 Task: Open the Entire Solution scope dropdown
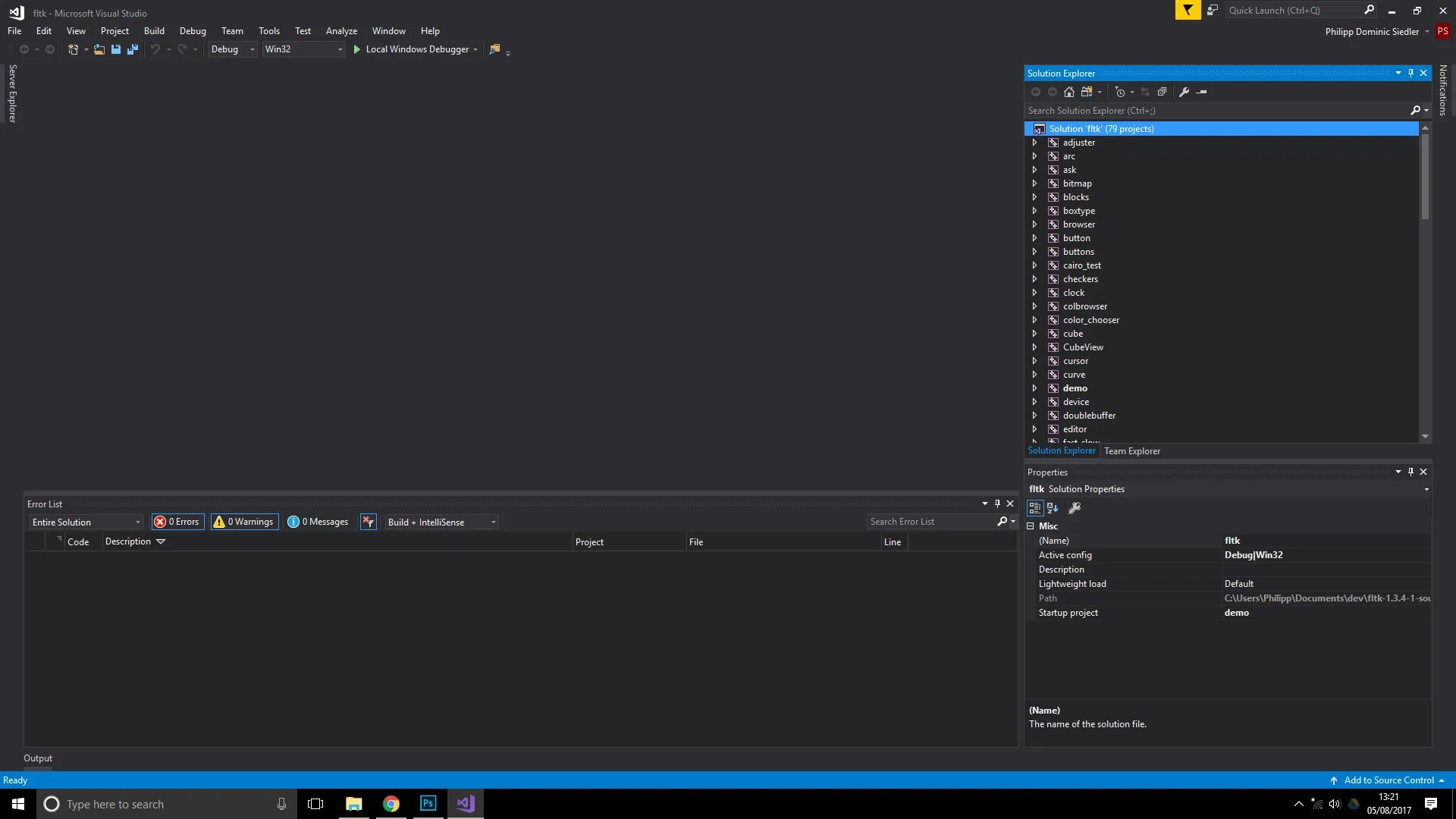coord(86,522)
